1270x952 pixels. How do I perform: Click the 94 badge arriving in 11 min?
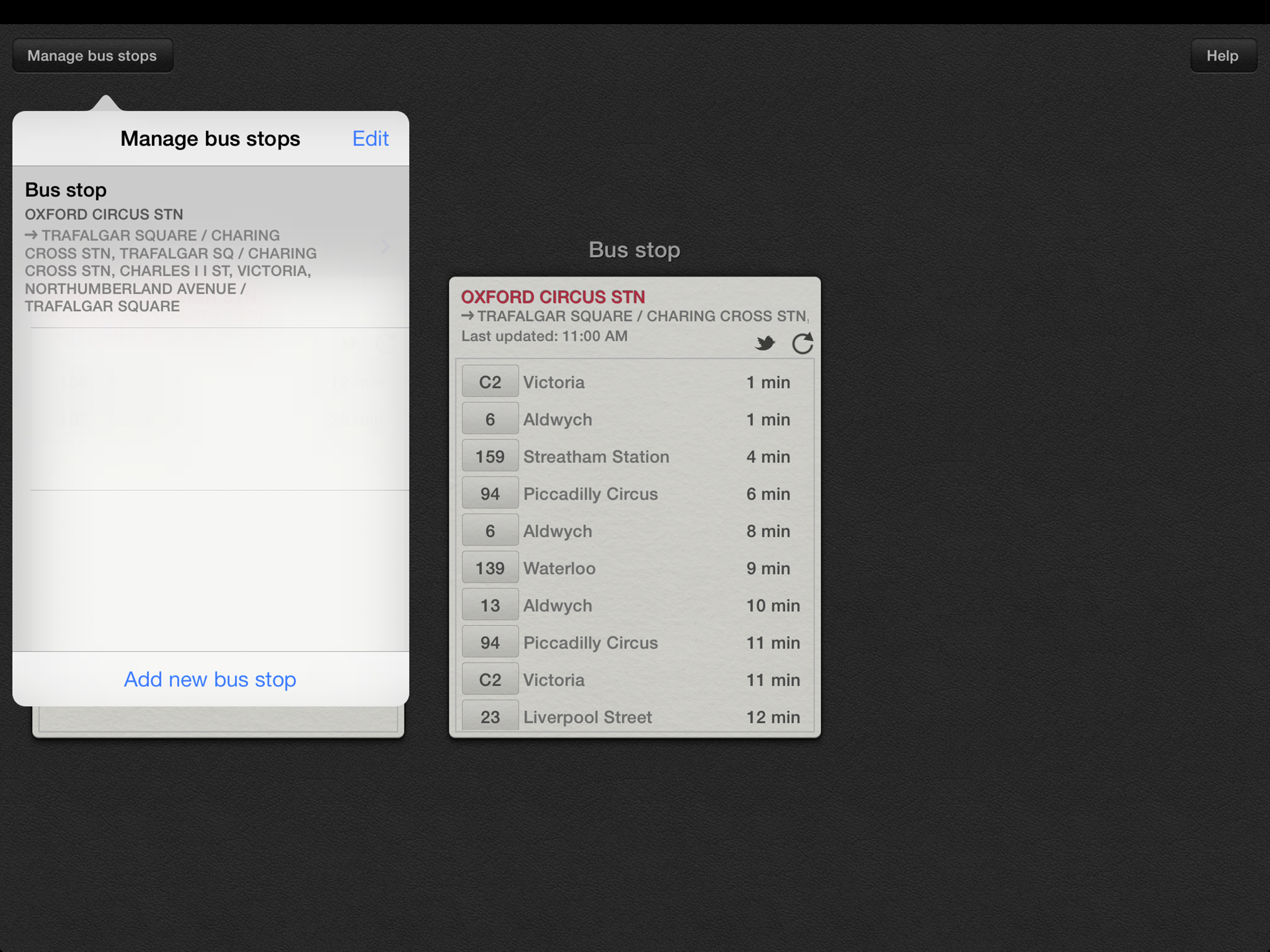coord(490,642)
